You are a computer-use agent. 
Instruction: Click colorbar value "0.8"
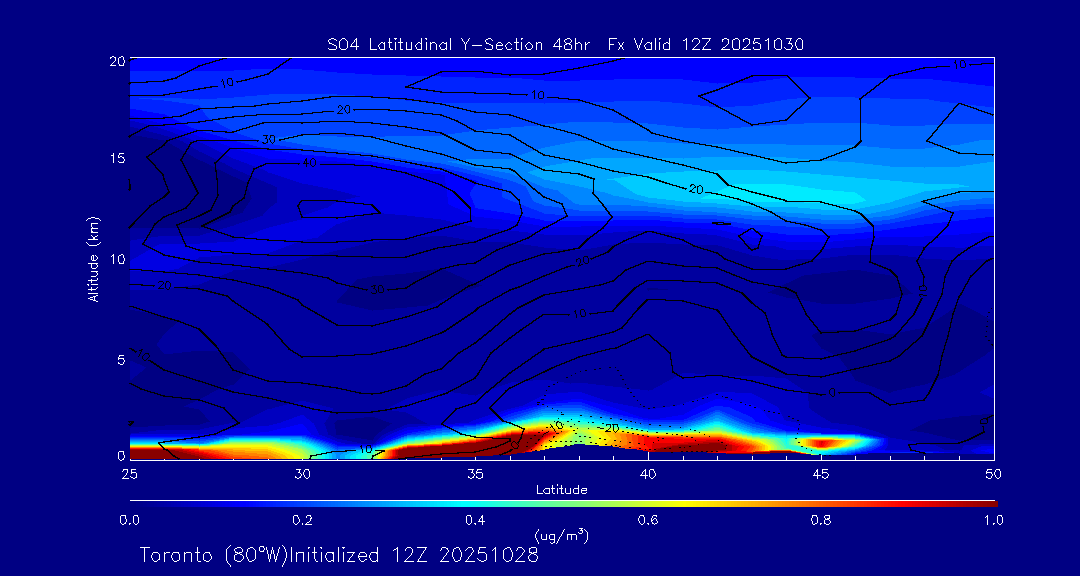(822, 520)
